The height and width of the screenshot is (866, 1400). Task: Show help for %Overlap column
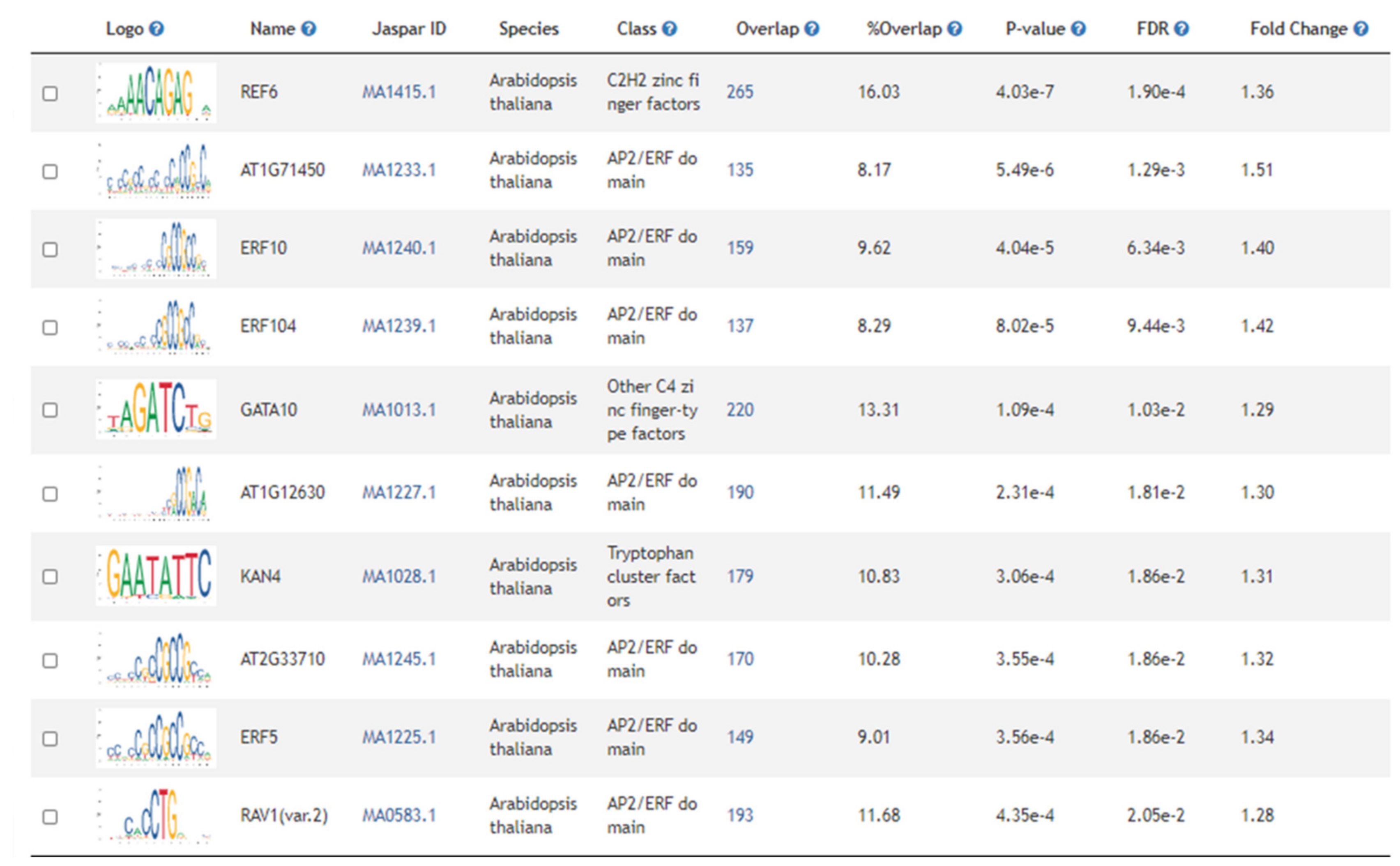[955, 29]
